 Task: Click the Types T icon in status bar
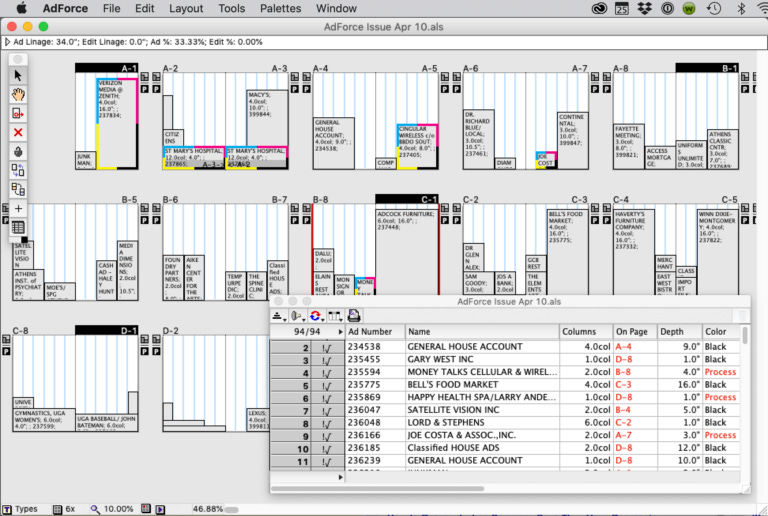[7, 510]
